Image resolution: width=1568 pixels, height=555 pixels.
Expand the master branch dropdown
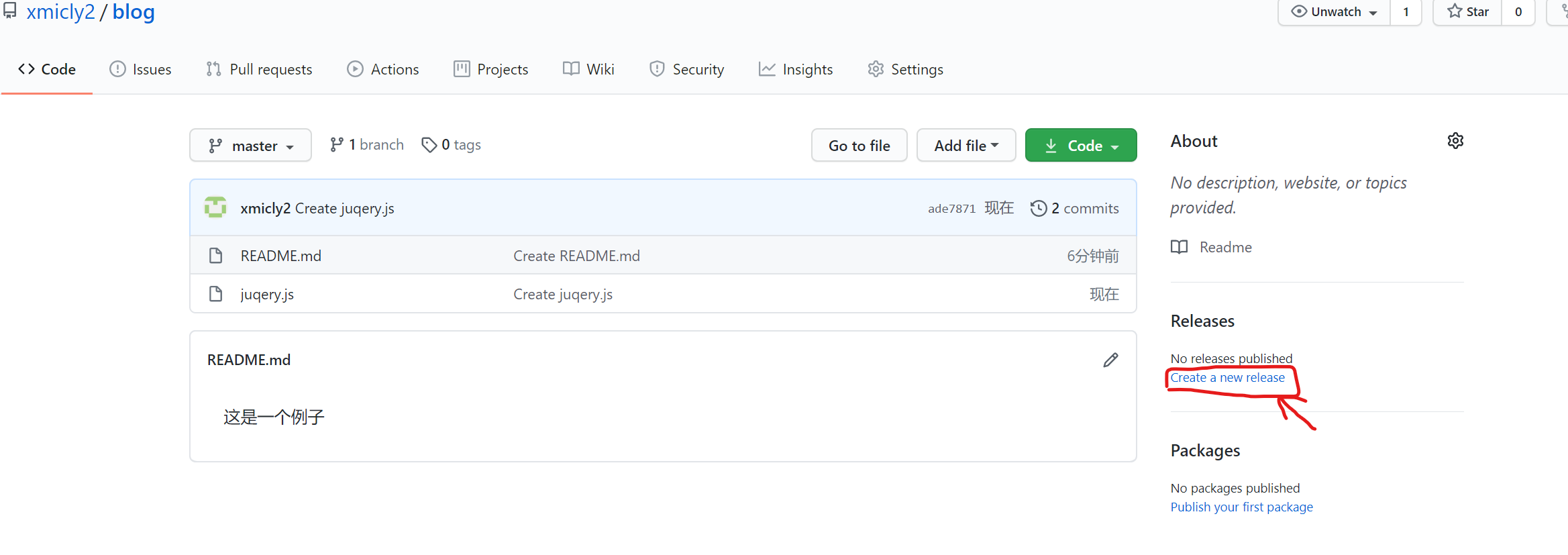click(x=250, y=145)
